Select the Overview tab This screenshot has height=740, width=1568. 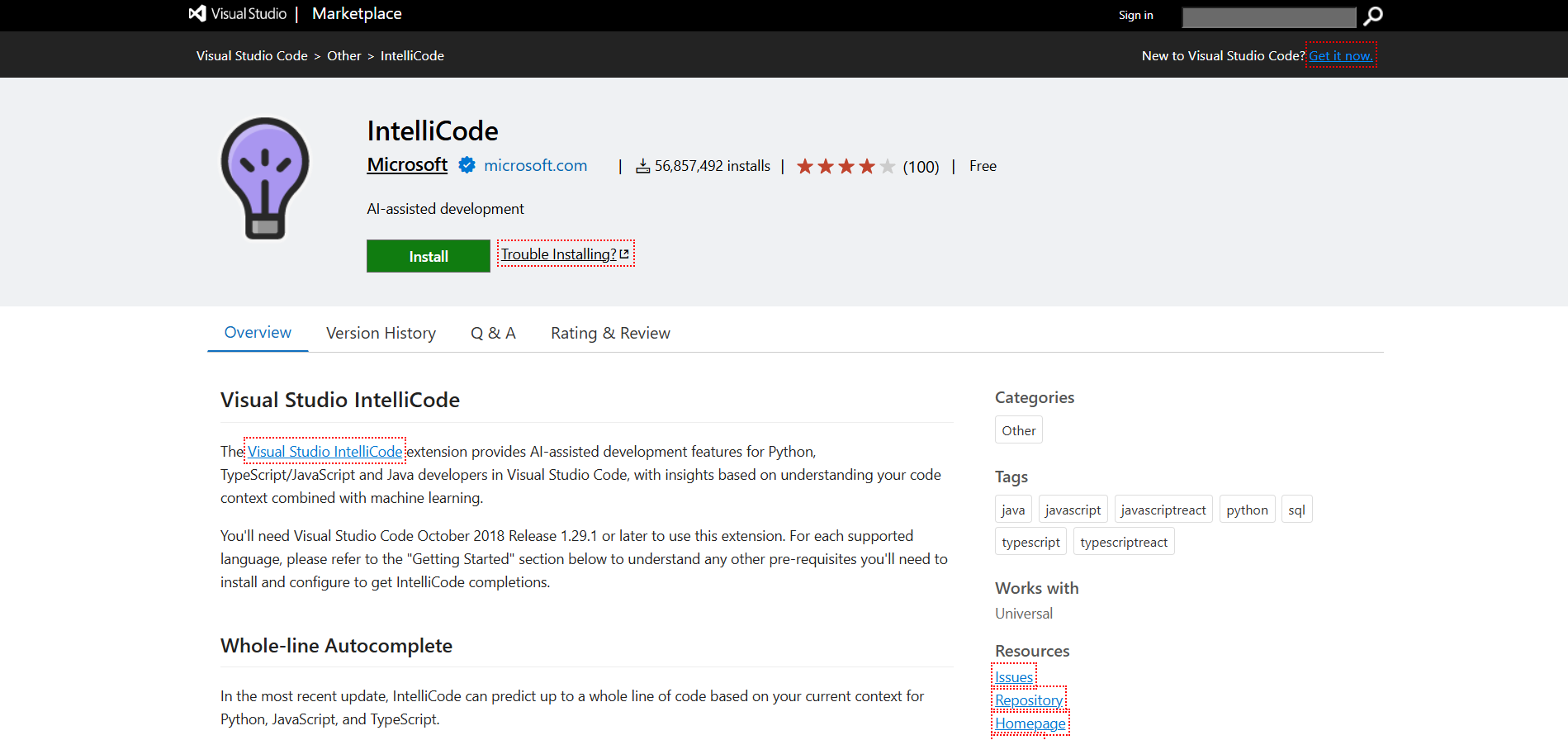[258, 332]
